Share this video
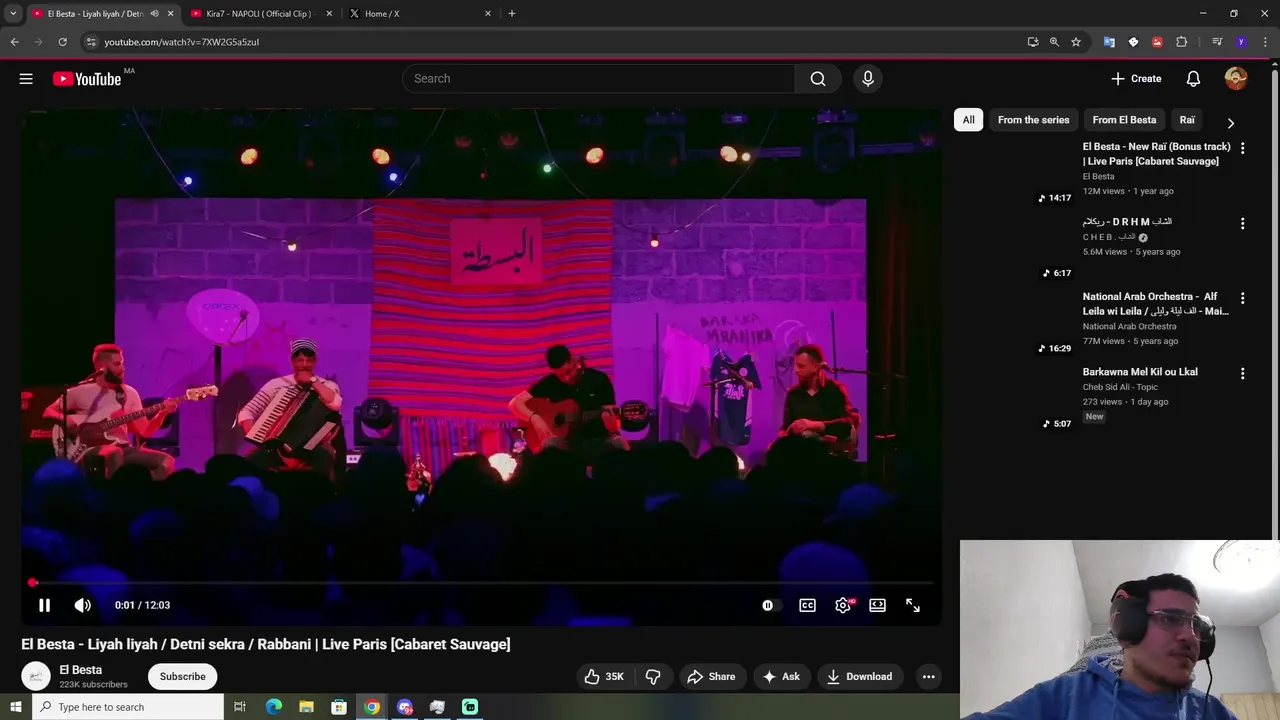Screen dimensions: 1280x720 tap(711, 677)
